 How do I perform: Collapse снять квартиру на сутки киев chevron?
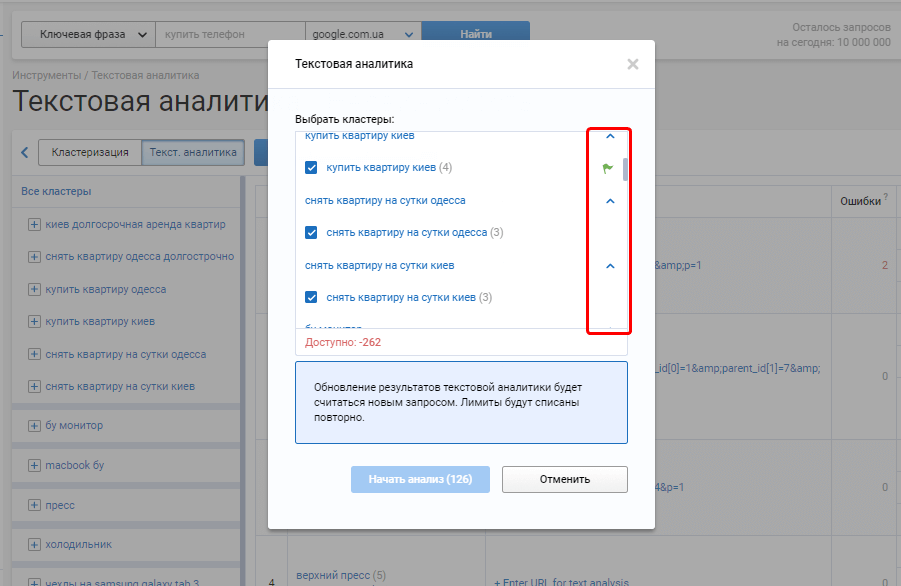[x=610, y=266]
